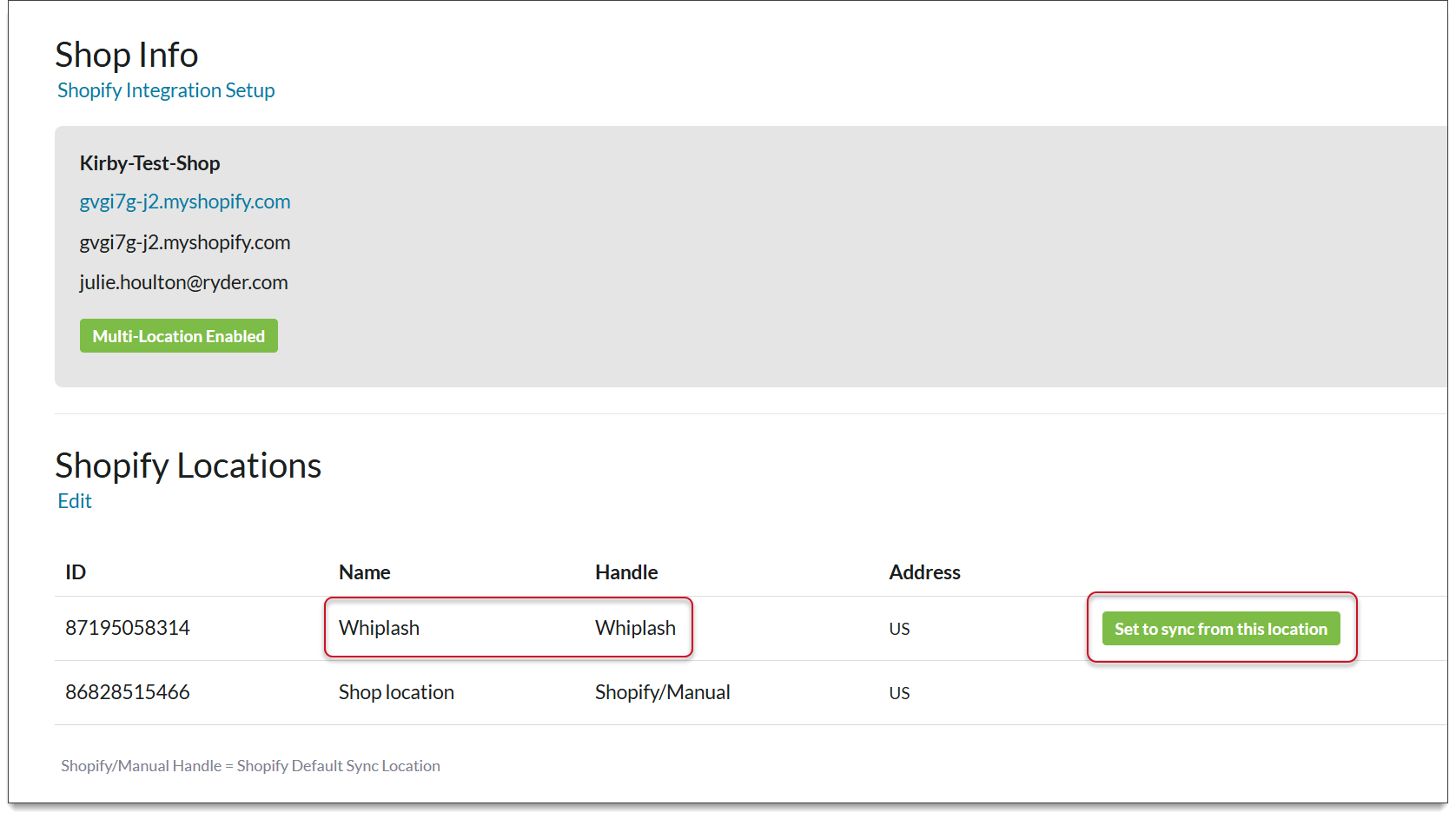
Task: Select the julie.houlton@ryder.com email text
Action: point(183,282)
